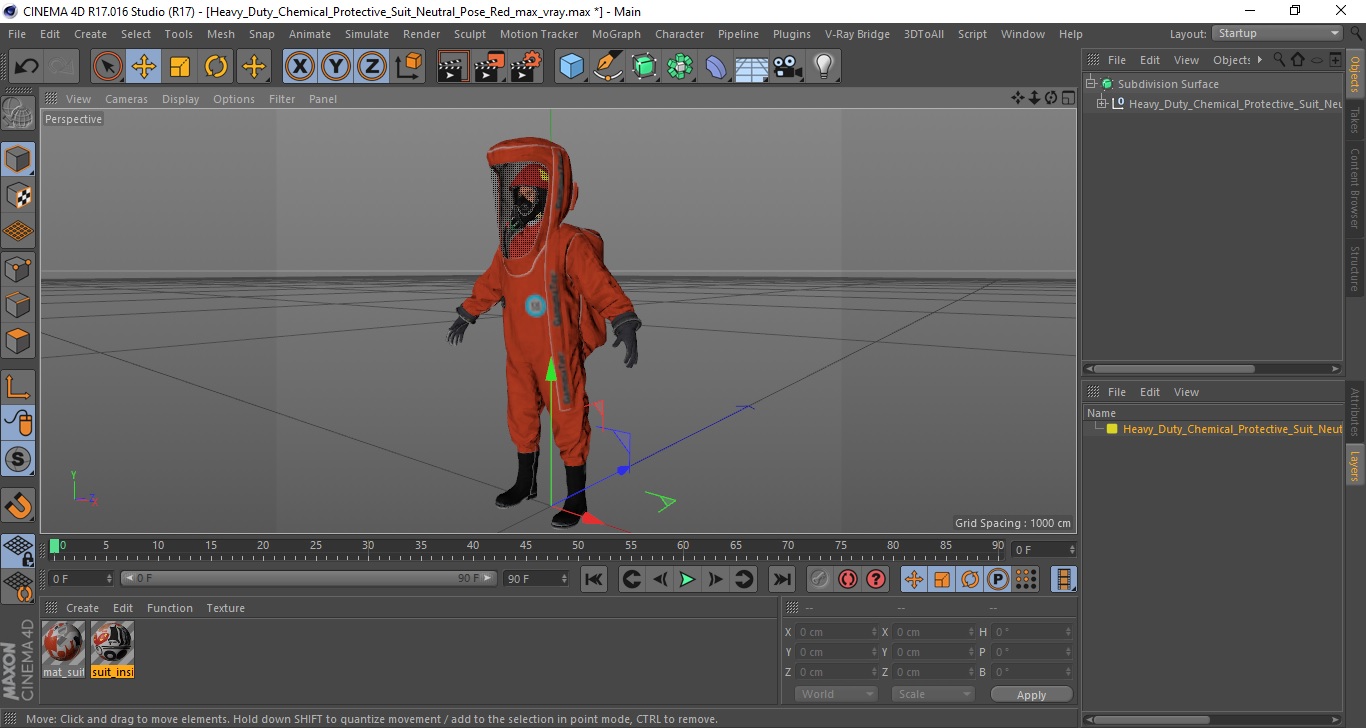Open the World coordinate dropdown
This screenshot has width=1366, height=728.
[836, 694]
